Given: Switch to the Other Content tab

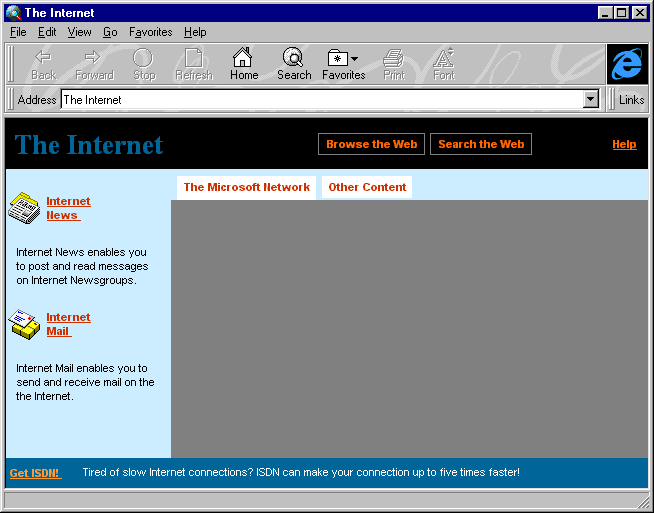Looking at the screenshot, I should coord(367,187).
